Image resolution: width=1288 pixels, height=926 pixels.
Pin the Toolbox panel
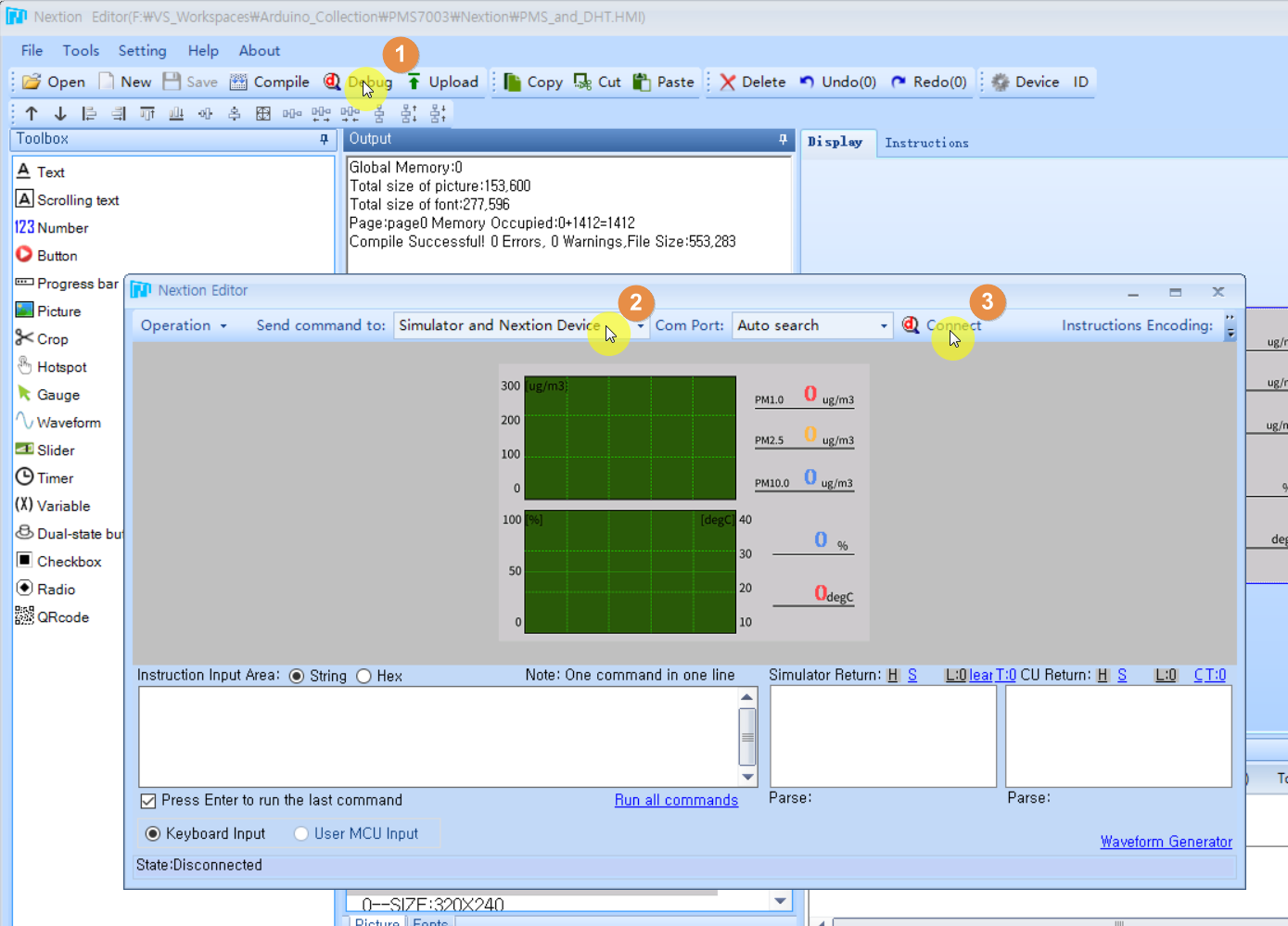point(324,139)
